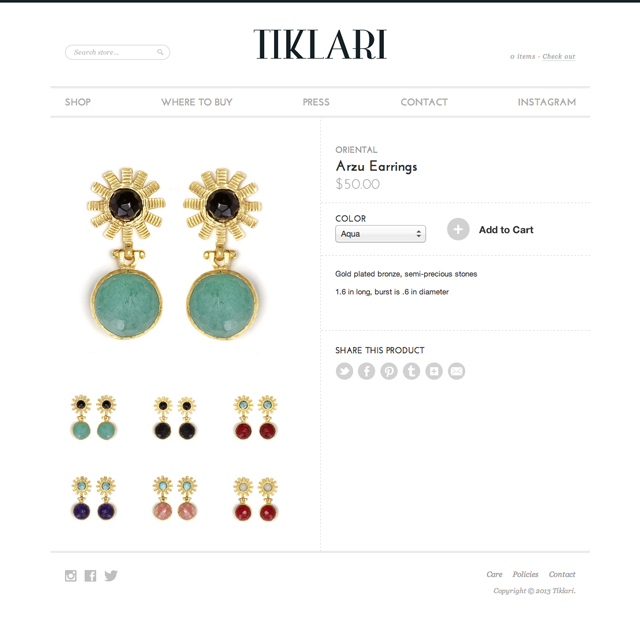
Task: Share product on Facebook icon
Action: coord(366,371)
